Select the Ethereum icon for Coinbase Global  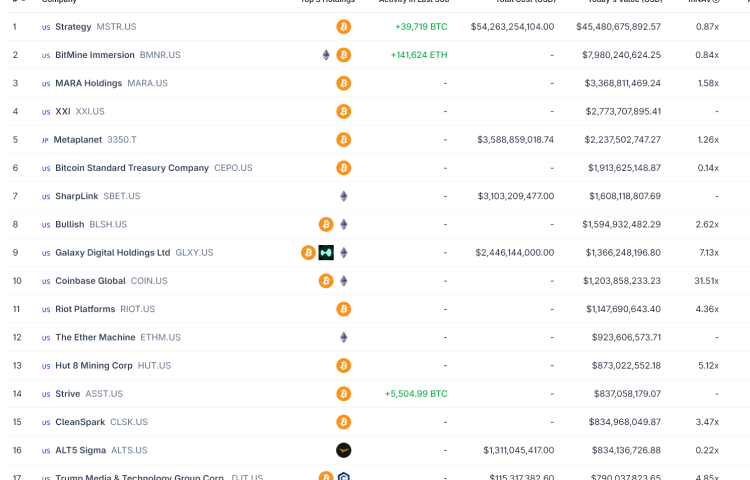click(344, 281)
